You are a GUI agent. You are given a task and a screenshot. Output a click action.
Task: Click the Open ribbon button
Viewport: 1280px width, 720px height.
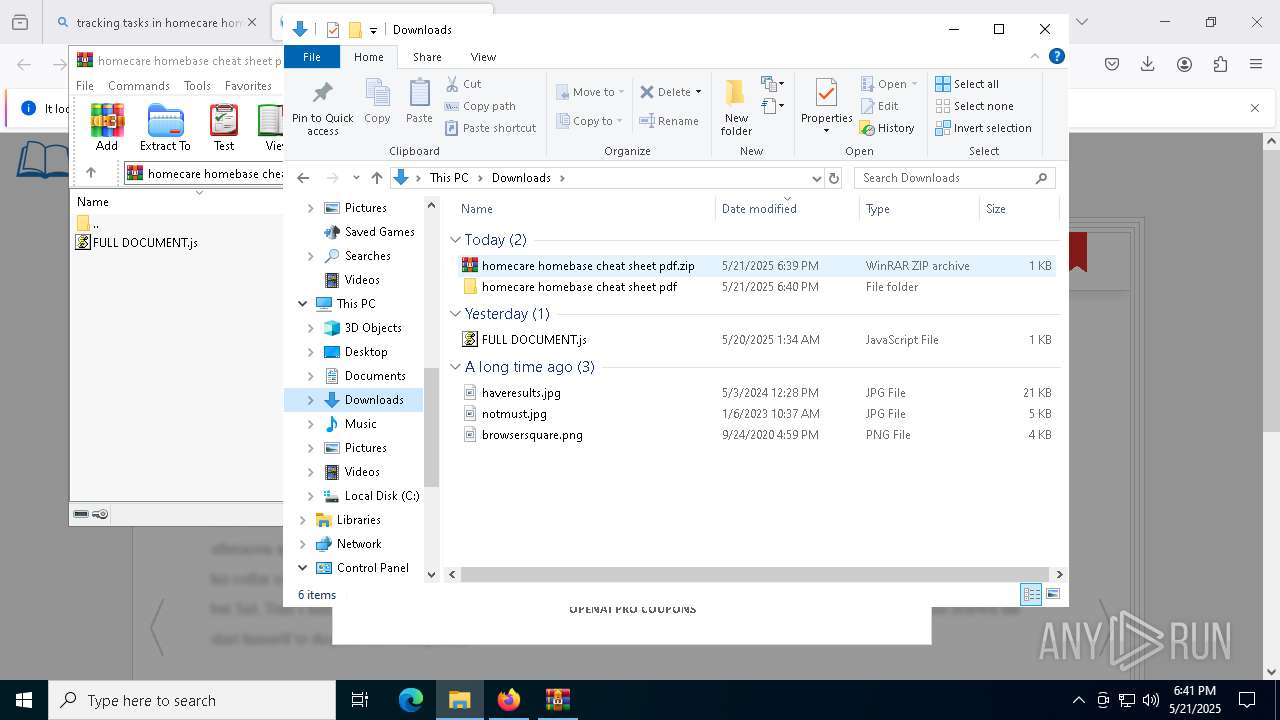pos(889,84)
